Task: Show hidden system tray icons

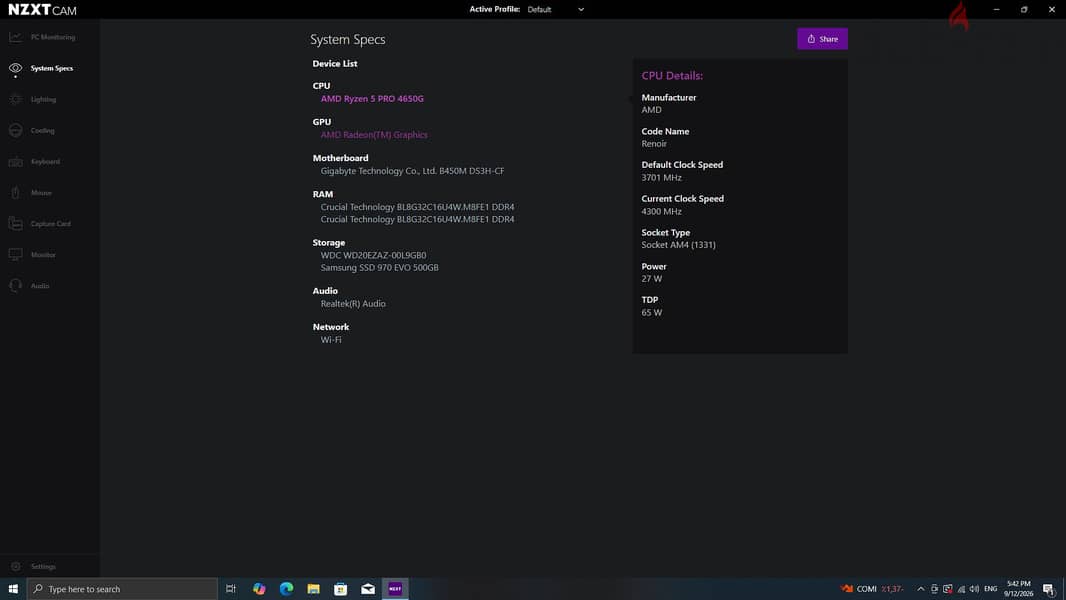Action: point(921,588)
